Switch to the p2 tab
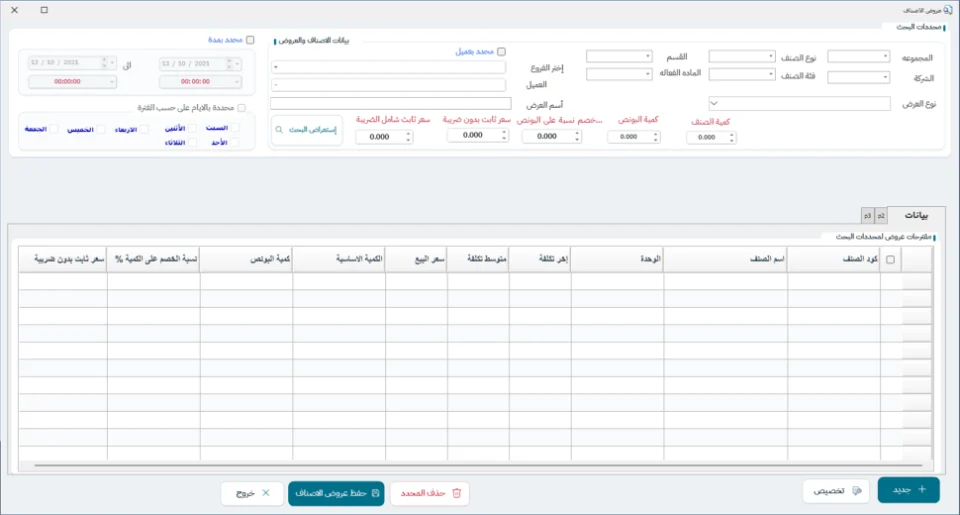Screen dimensions: 960x515 tap(880, 216)
